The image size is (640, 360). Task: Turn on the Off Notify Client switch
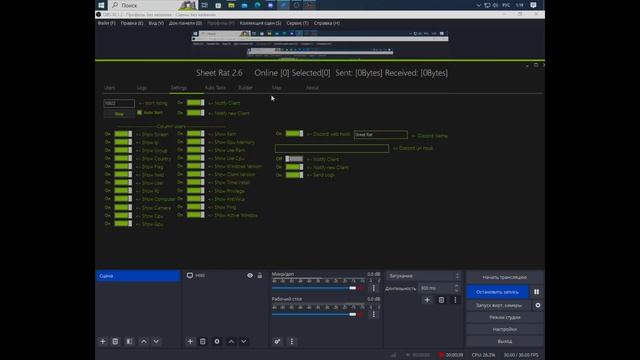pyautogui.click(x=294, y=159)
